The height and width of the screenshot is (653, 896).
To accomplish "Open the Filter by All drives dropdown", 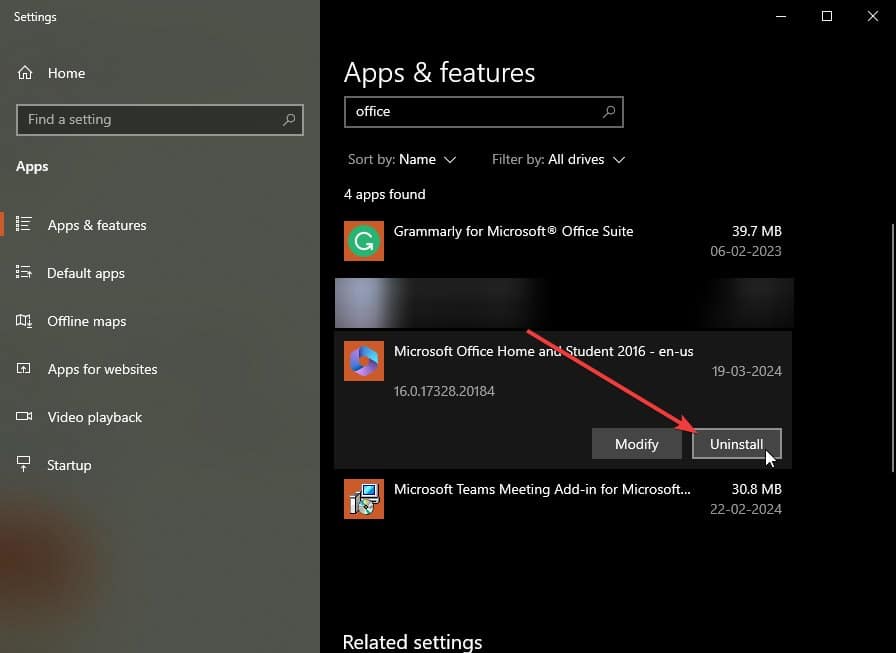I will (x=558, y=159).
